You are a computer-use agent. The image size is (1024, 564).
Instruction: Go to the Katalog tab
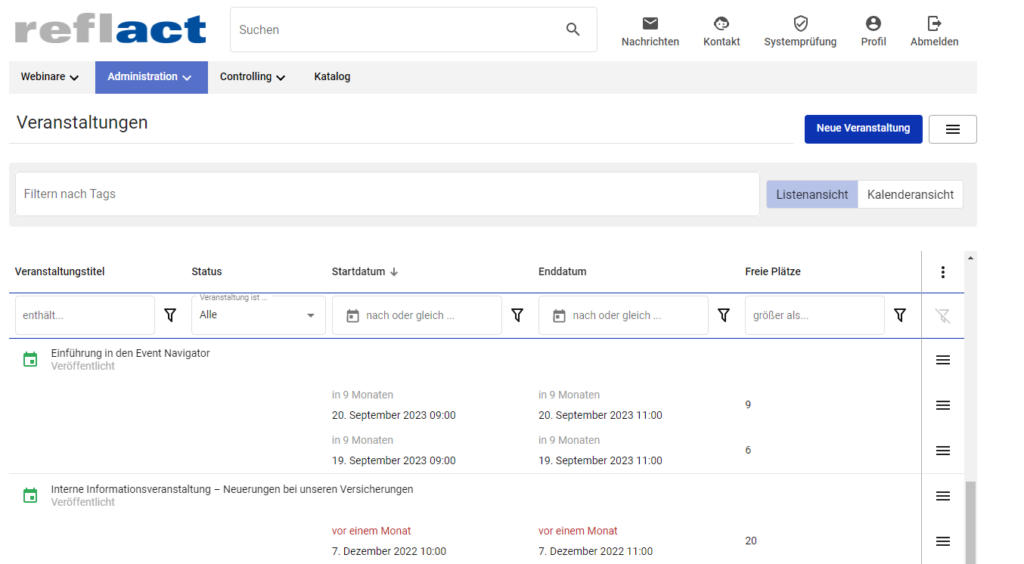(332, 77)
